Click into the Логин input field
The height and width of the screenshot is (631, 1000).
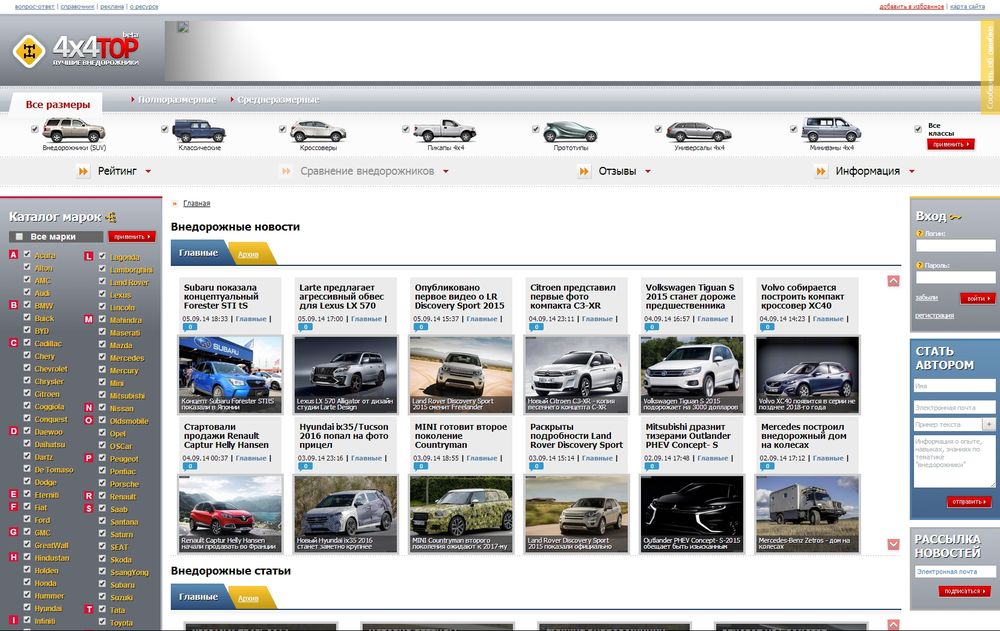pos(955,246)
